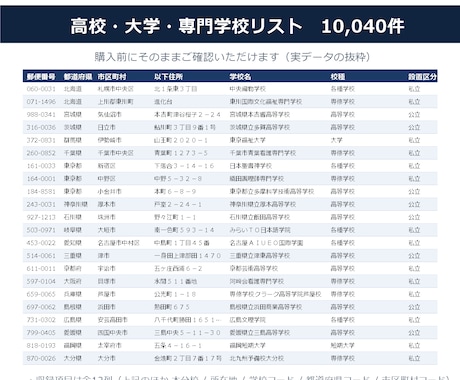Click school name 広島文理学院
The width and height of the screenshot is (460, 380).
[248, 320]
